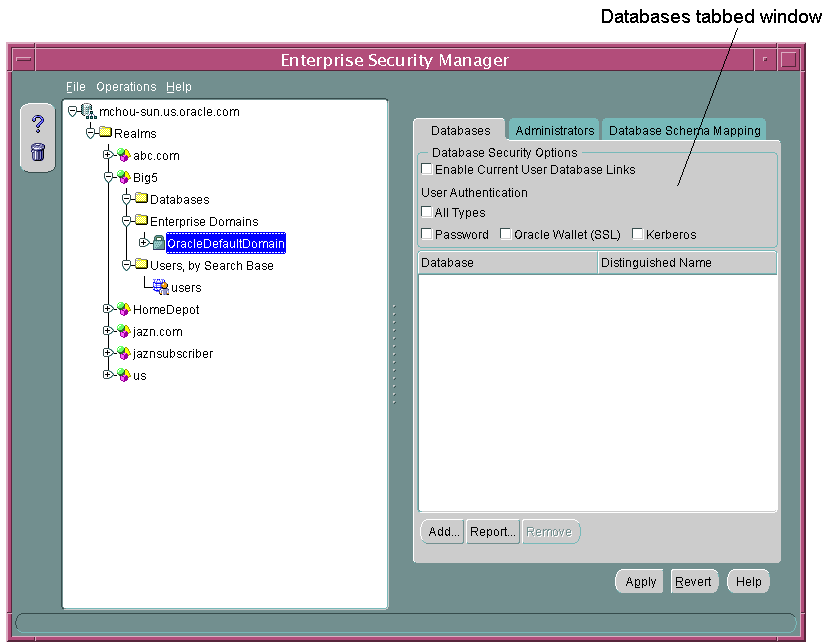This screenshot has width=836, height=644.
Task: Collapse the Realms folder node
Action: (90, 134)
